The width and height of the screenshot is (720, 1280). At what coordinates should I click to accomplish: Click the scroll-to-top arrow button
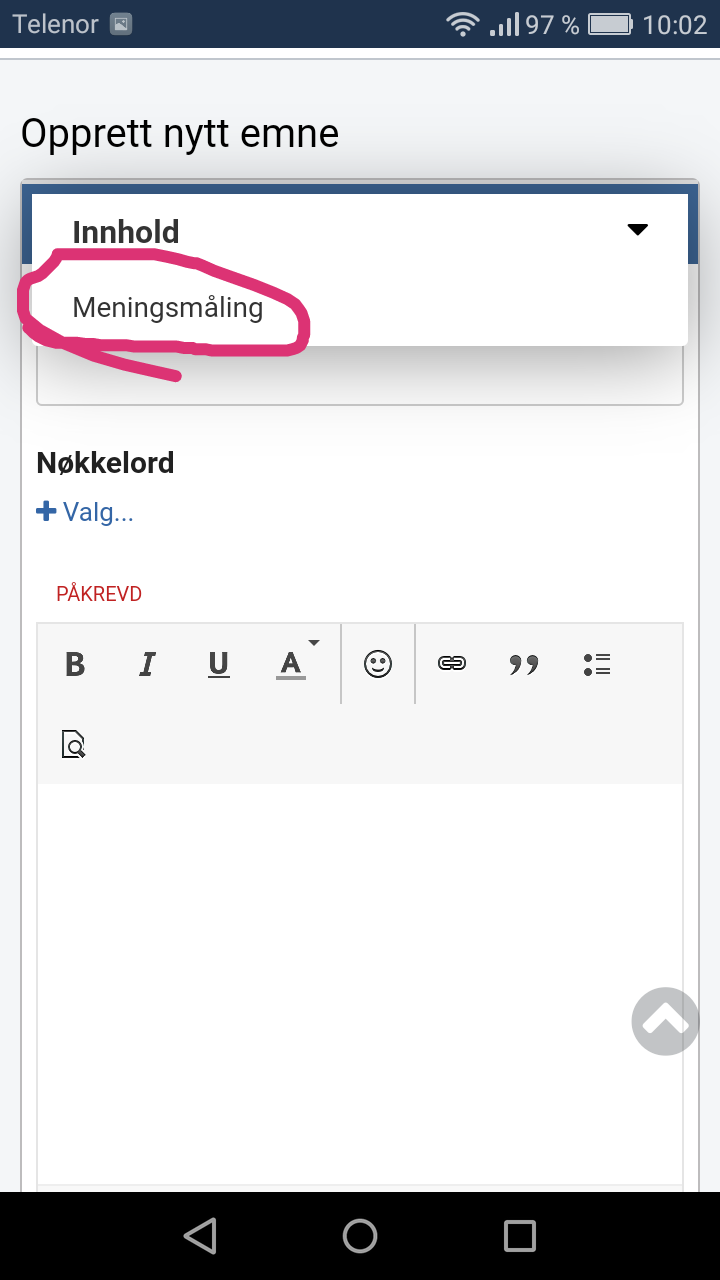(665, 1021)
